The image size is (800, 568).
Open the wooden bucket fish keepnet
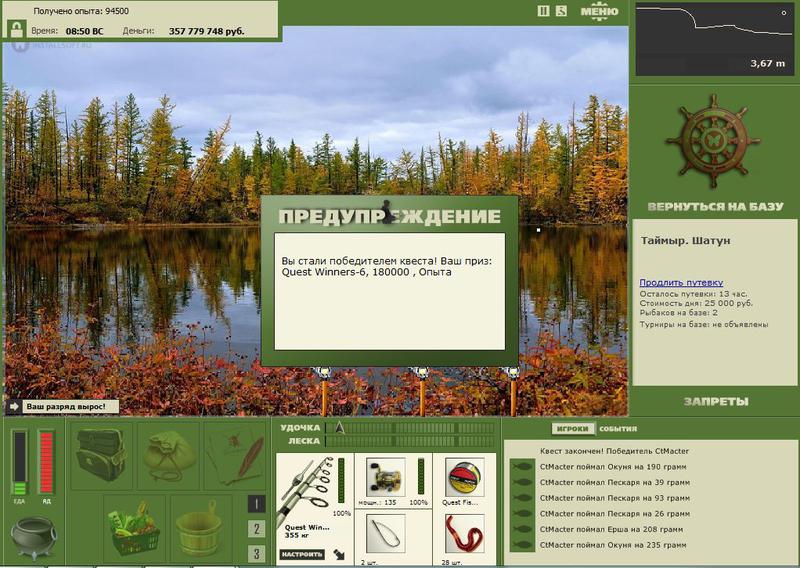pos(199,528)
